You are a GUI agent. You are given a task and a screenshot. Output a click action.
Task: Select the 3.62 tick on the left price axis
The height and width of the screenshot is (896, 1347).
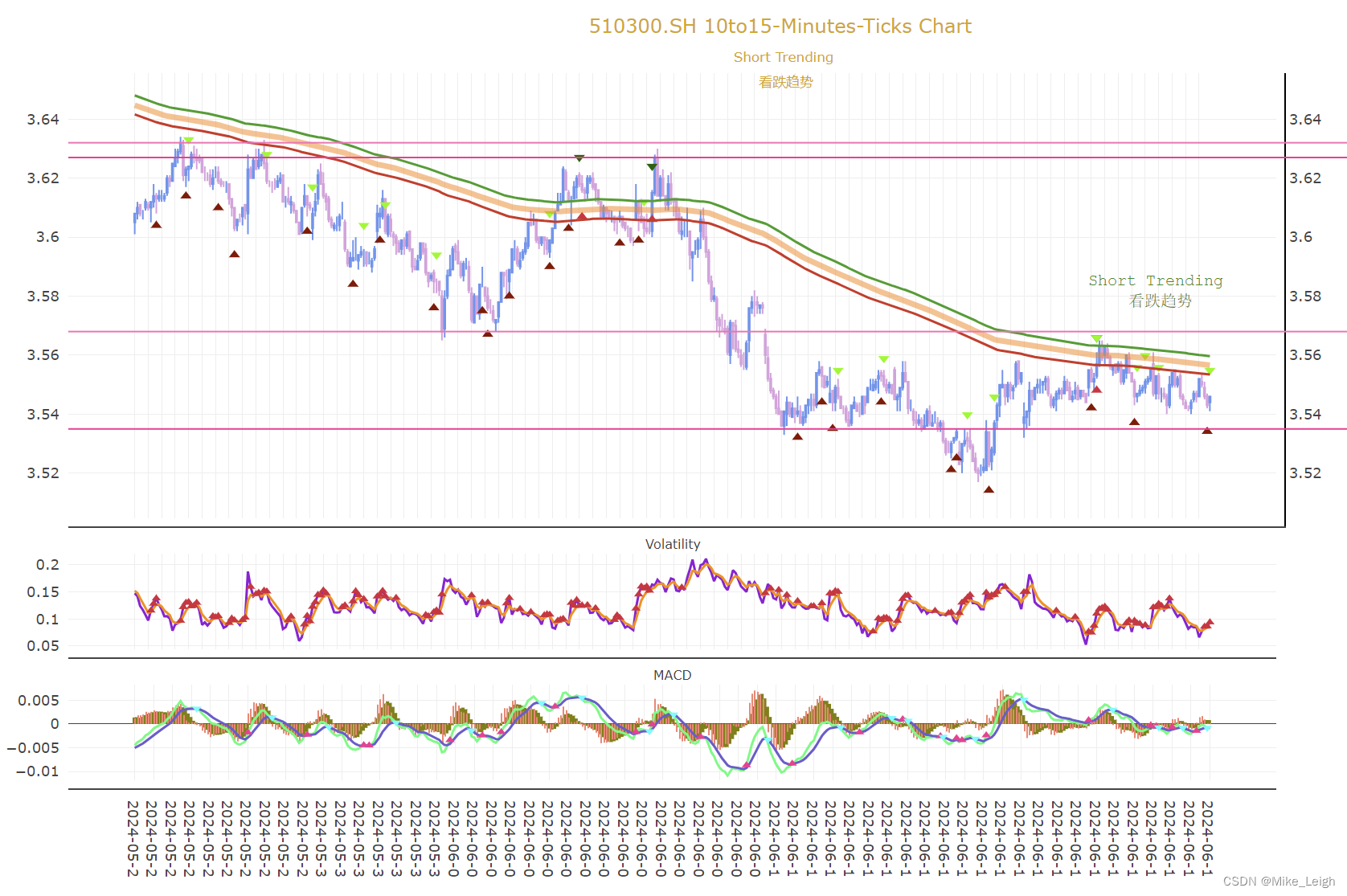pos(43,178)
